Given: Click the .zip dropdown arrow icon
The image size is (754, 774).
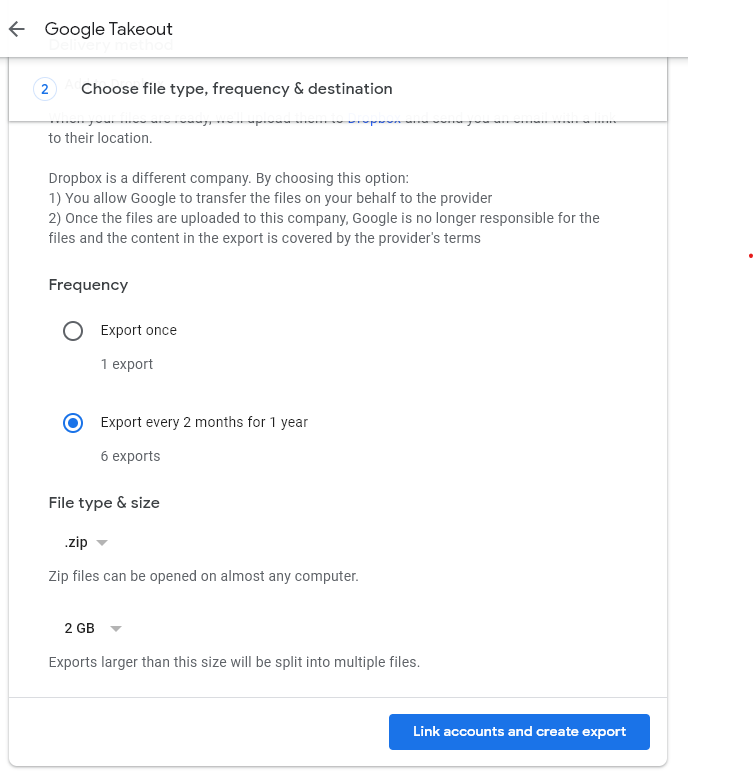Looking at the screenshot, I should click(102, 543).
